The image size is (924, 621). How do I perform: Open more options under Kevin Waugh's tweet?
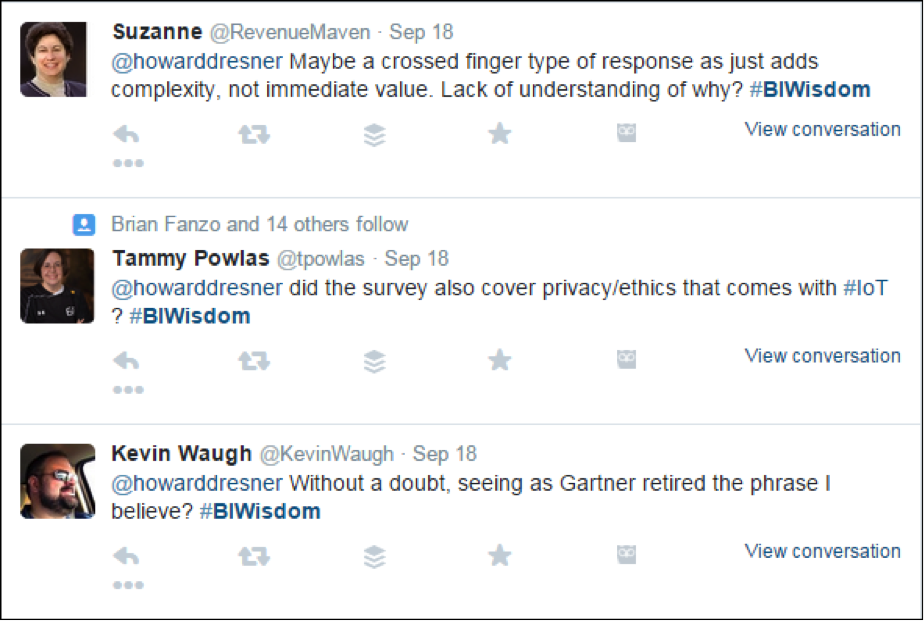click(x=128, y=585)
